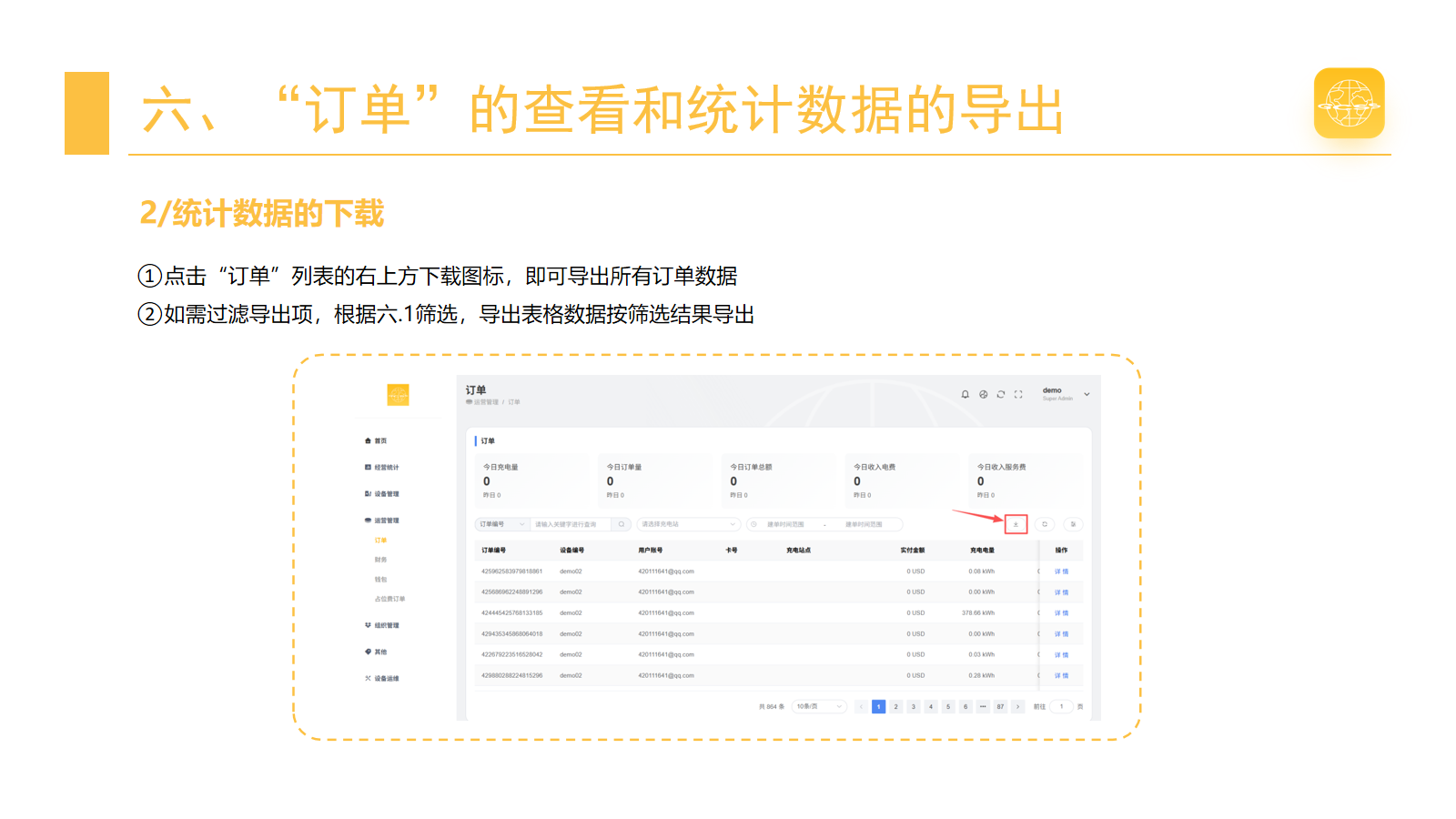Go to previous page arrow in pagination

pyautogui.click(x=861, y=706)
